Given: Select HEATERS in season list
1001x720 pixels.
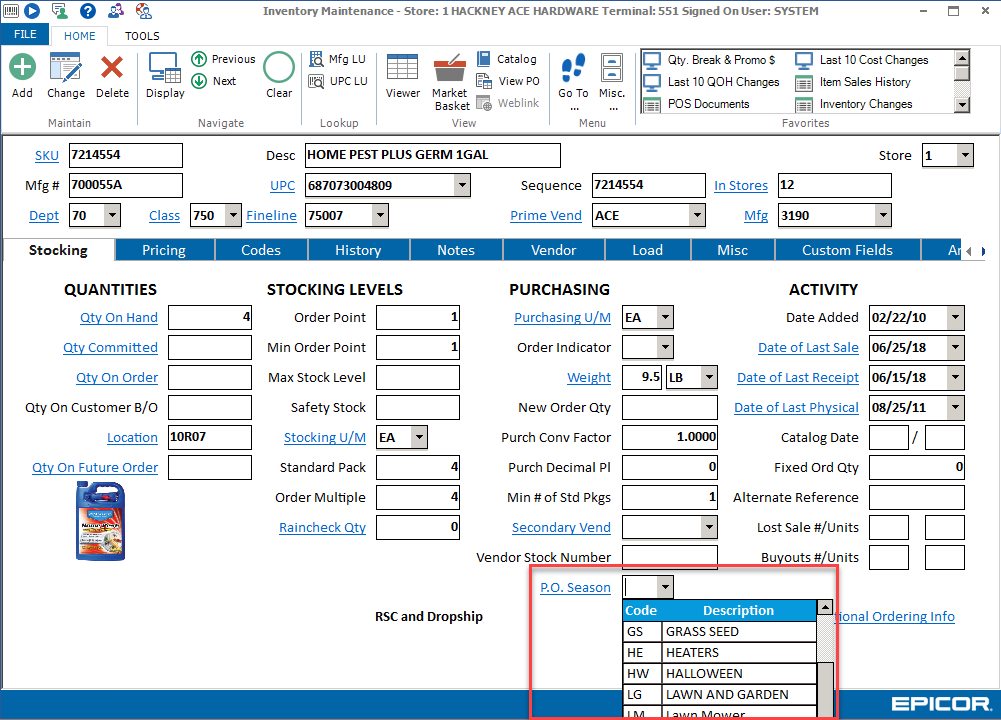Looking at the screenshot, I should coord(719,653).
